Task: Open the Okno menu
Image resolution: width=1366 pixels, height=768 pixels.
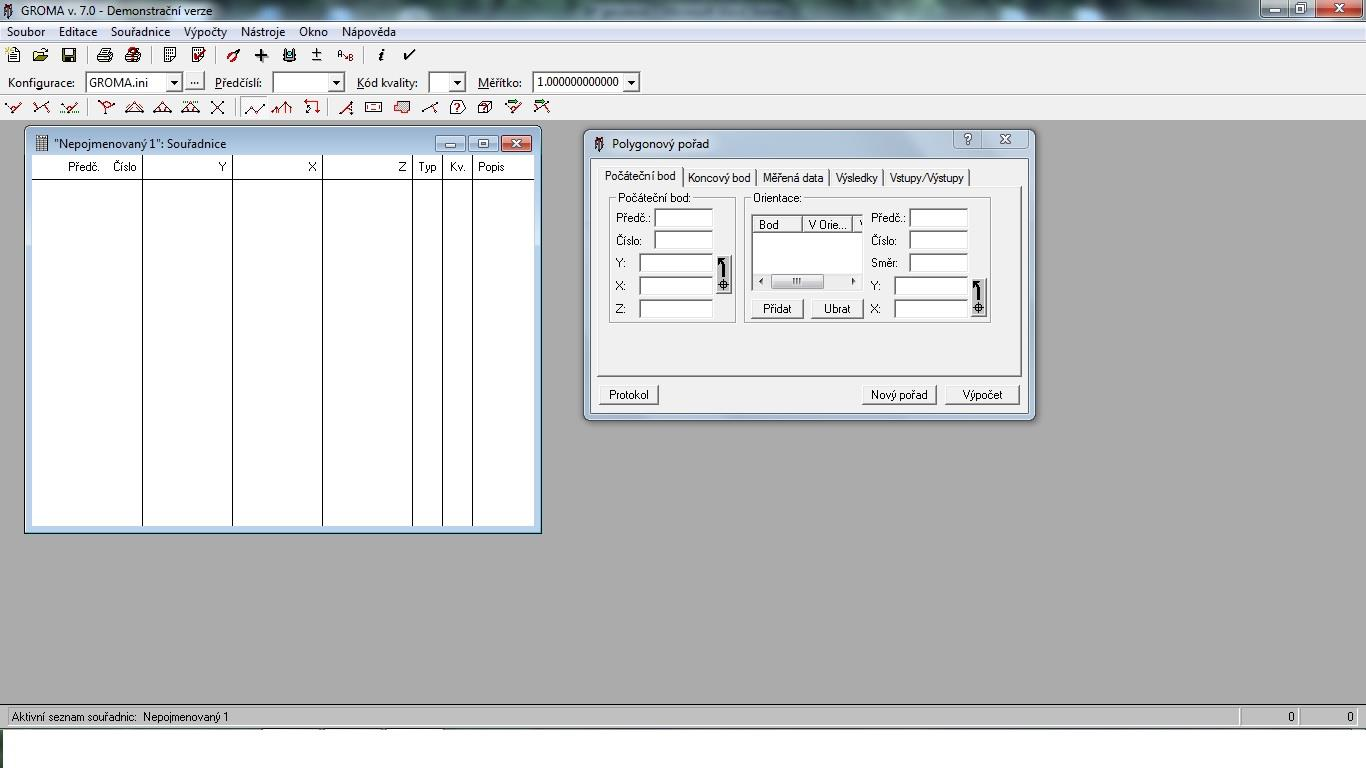Action: (x=313, y=32)
